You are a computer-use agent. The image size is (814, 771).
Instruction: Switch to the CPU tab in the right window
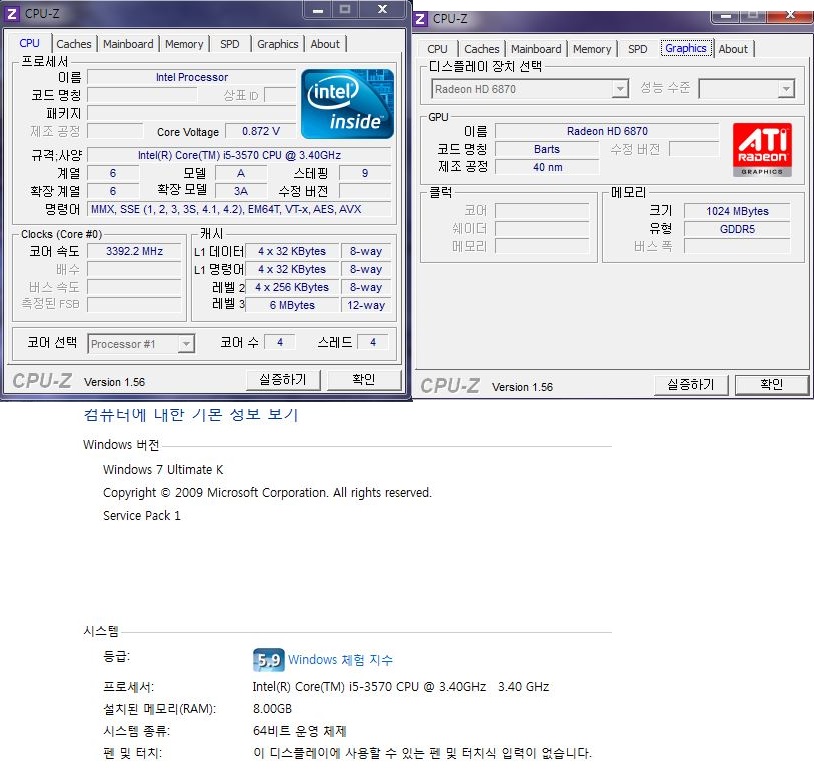[x=437, y=49]
